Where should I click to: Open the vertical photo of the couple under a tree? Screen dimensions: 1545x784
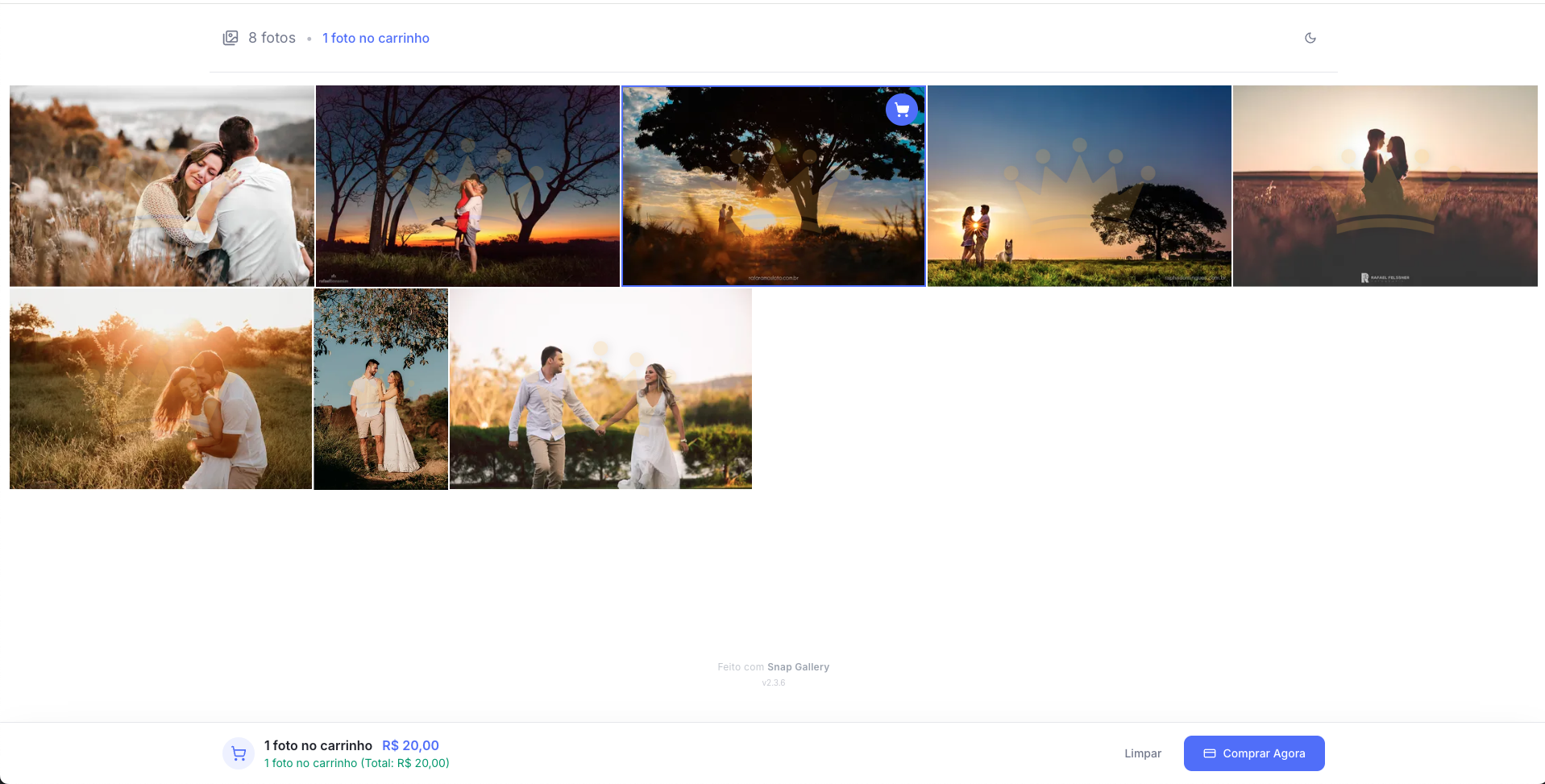[380, 389]
